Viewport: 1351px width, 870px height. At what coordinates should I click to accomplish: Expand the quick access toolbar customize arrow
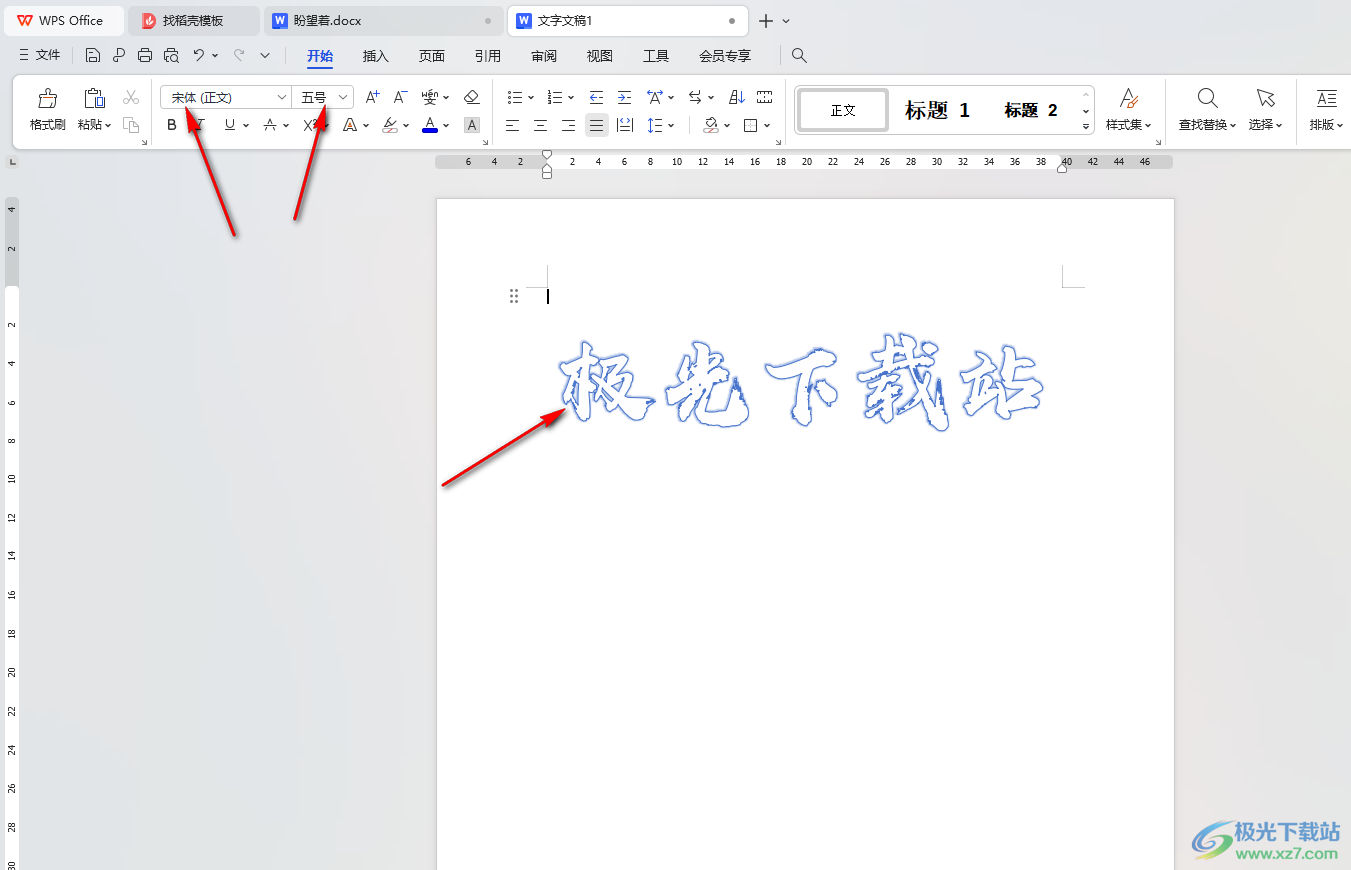tap(265, 55)
